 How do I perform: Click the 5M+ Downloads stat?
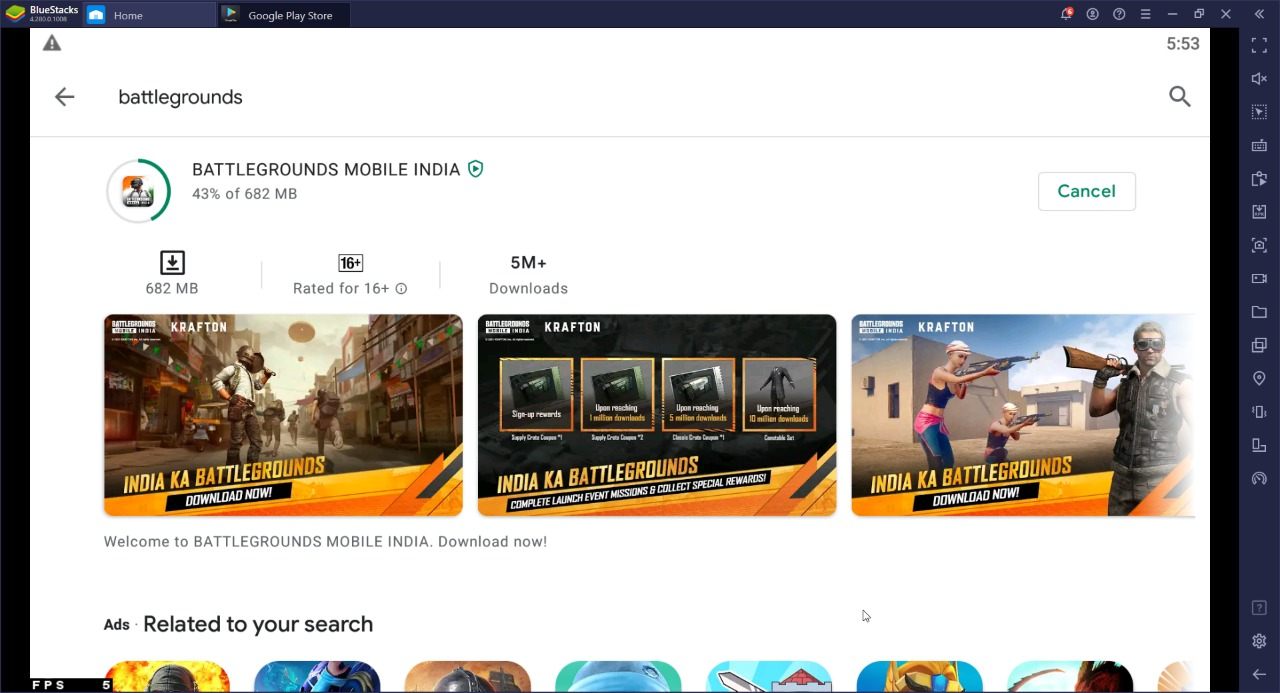pyautogui.click(x=528, y=275)
